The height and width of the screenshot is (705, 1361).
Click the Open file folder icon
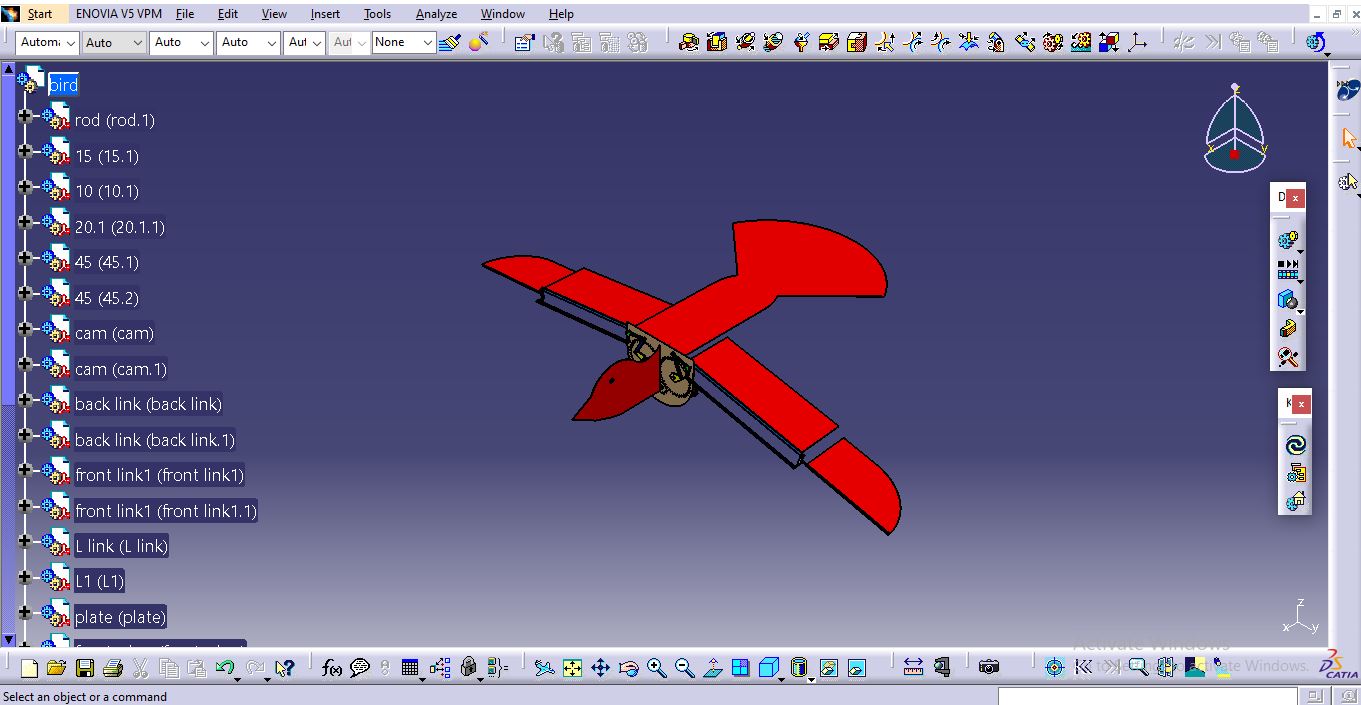pos(56,668)
